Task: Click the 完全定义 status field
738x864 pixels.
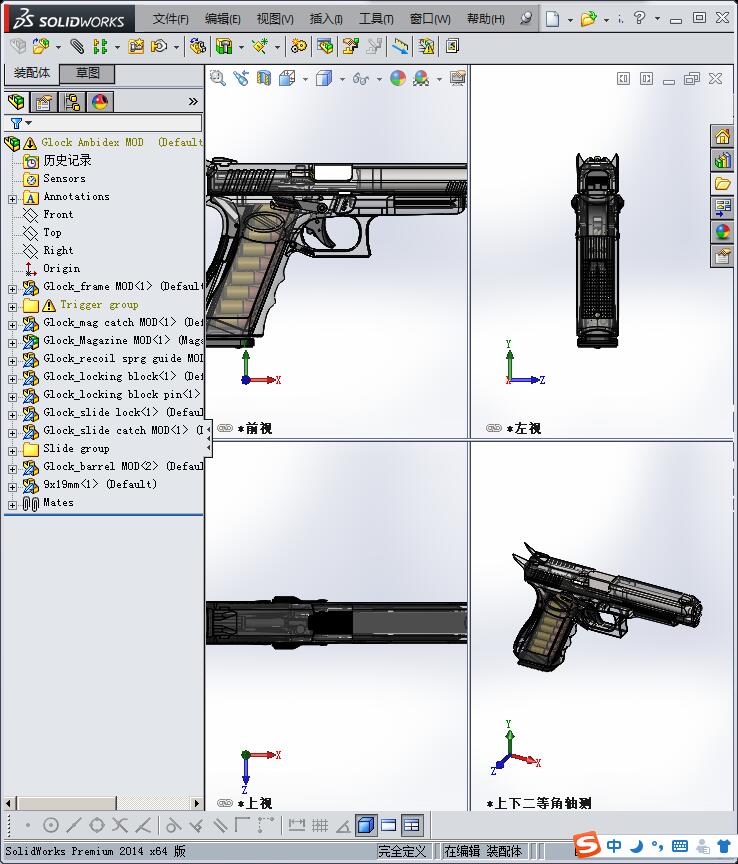Action: coord(403,851)
